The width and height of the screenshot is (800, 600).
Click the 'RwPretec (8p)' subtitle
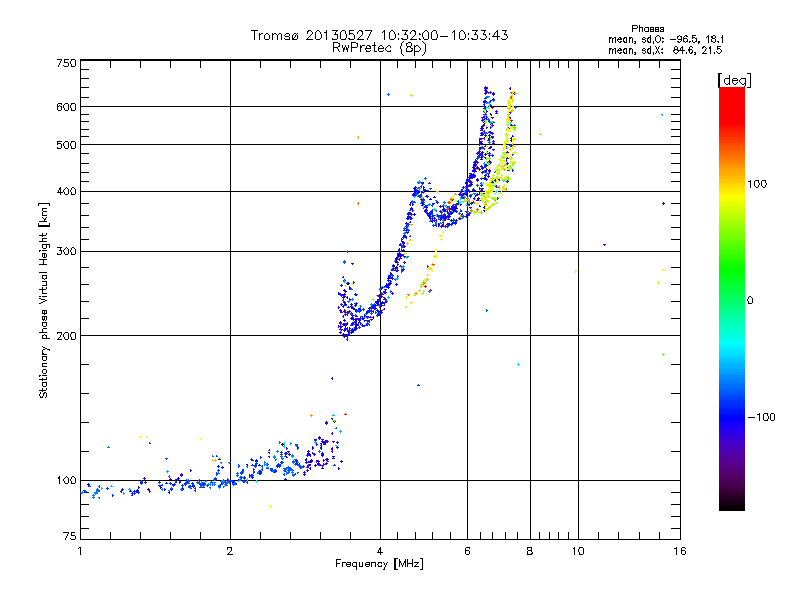[x=379, y=48]
